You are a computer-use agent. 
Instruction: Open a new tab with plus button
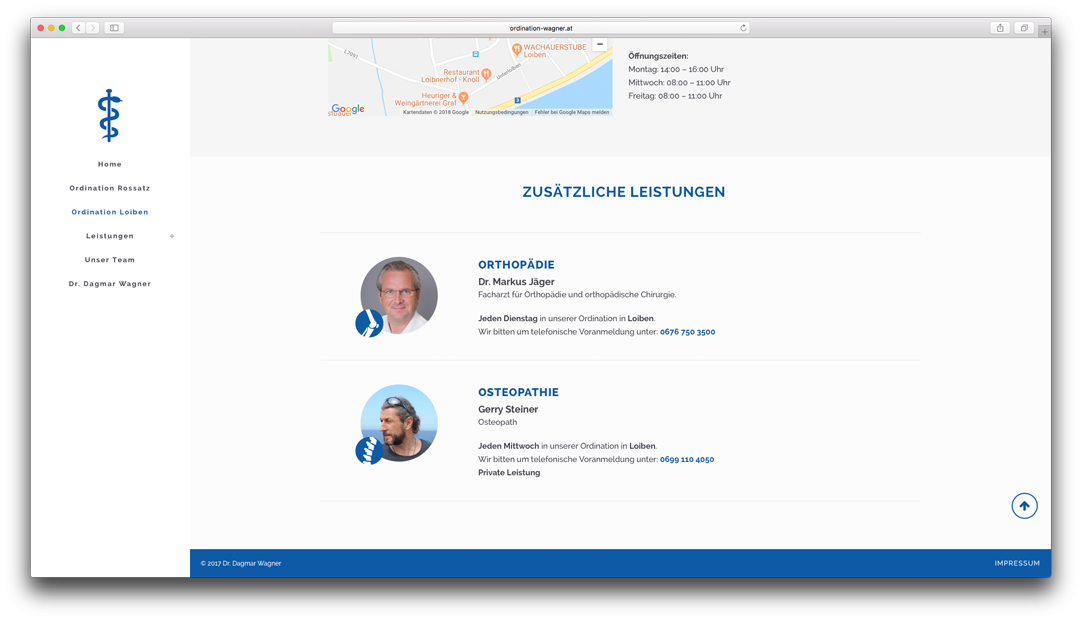(x=1044, y=32)
